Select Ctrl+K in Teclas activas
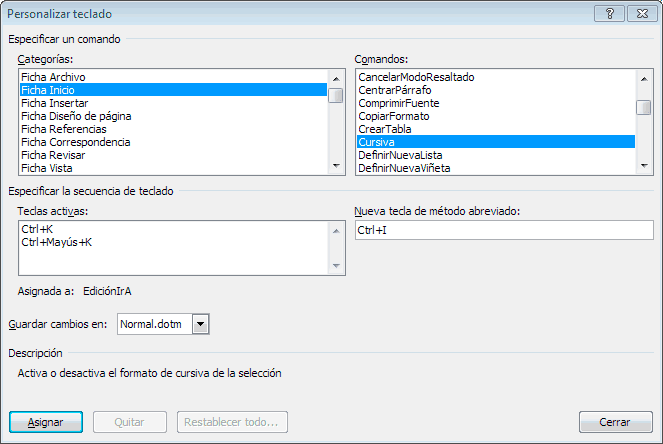The width and height of the screenshot is (663, 444). [37, 229]
